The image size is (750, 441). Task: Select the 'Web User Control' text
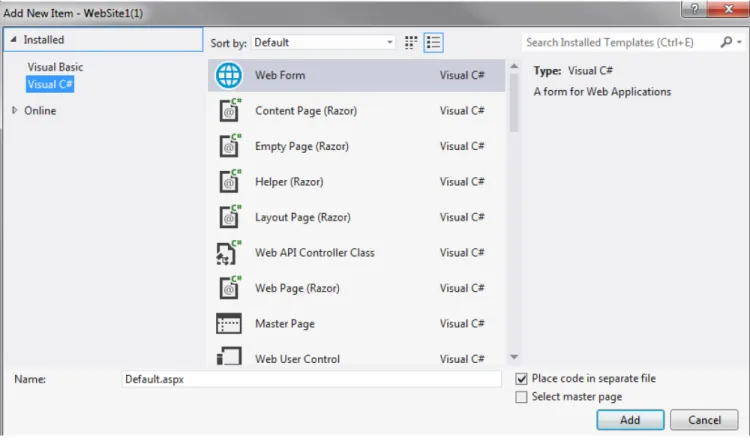pos(297,359)
